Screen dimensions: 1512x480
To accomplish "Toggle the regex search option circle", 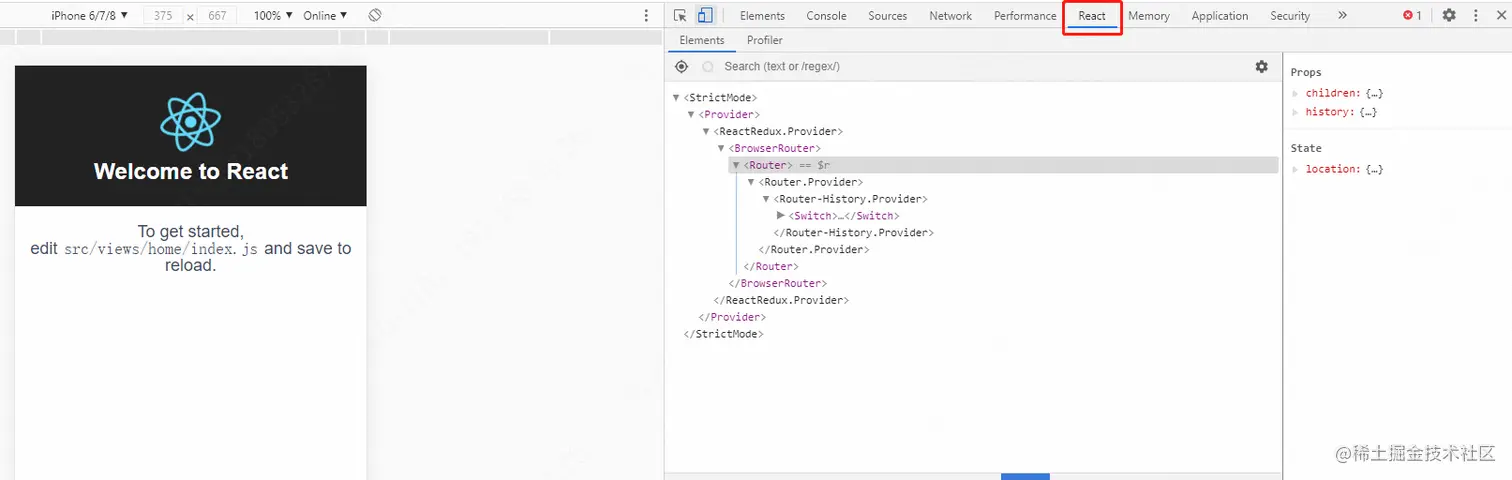I will 708,66.
